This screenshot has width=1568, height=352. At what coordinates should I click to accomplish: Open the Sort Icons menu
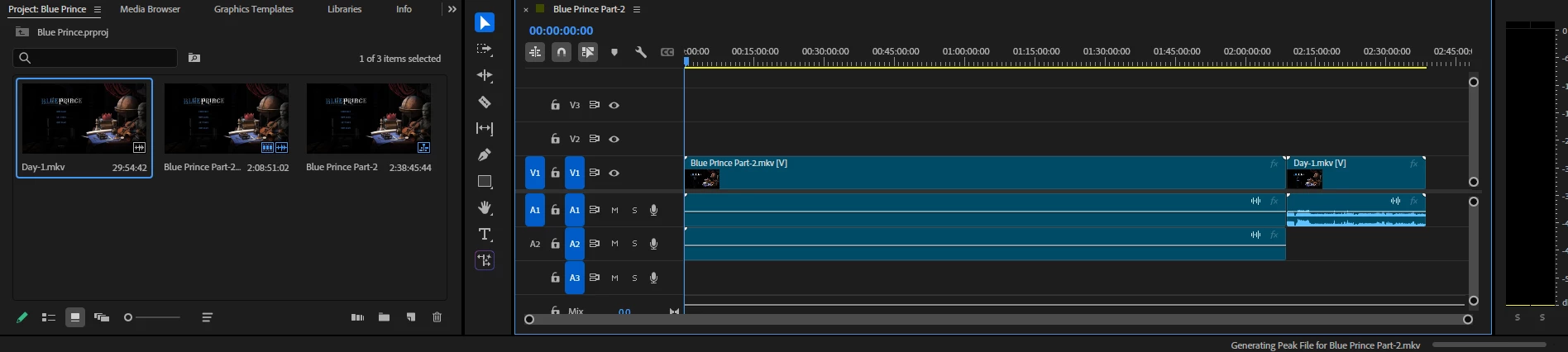(207, 317)
